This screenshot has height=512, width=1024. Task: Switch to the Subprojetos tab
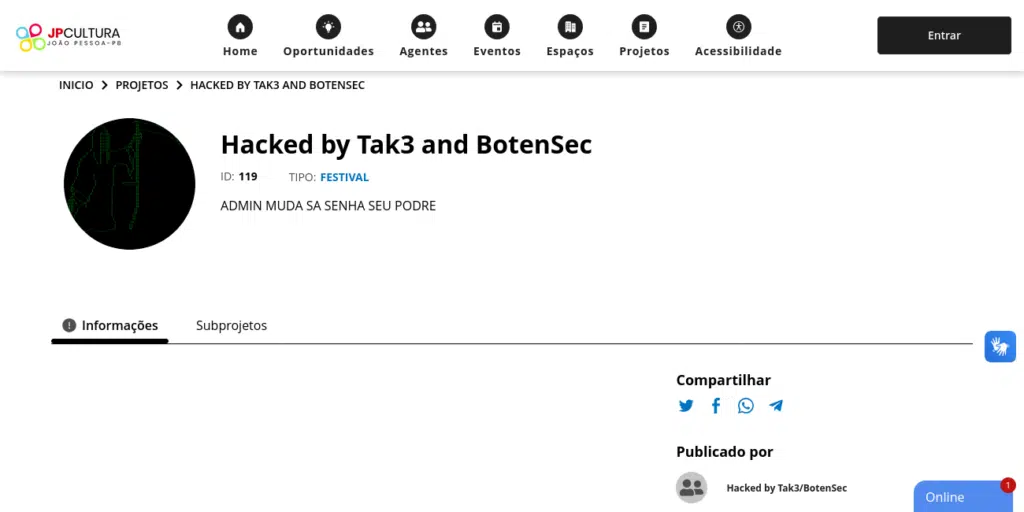[x=231, y=326]
